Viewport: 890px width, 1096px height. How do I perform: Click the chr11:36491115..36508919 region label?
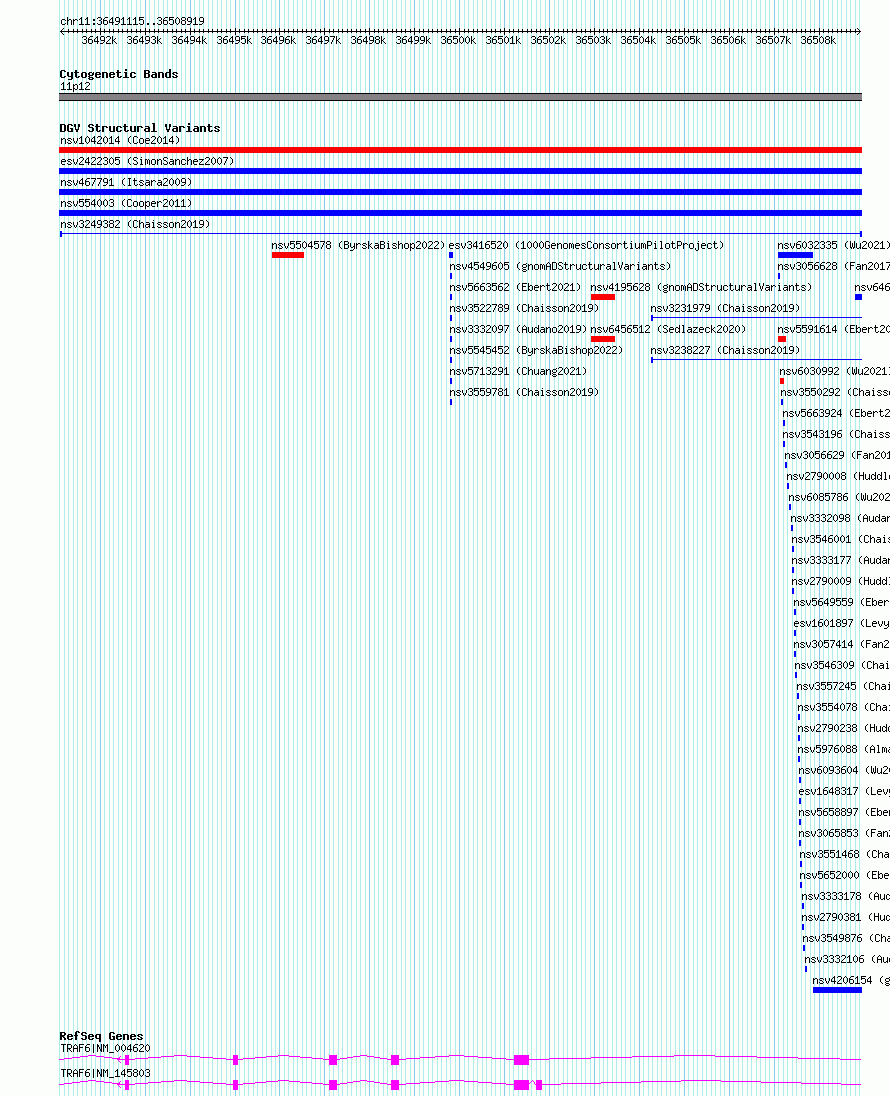point(132,22)
